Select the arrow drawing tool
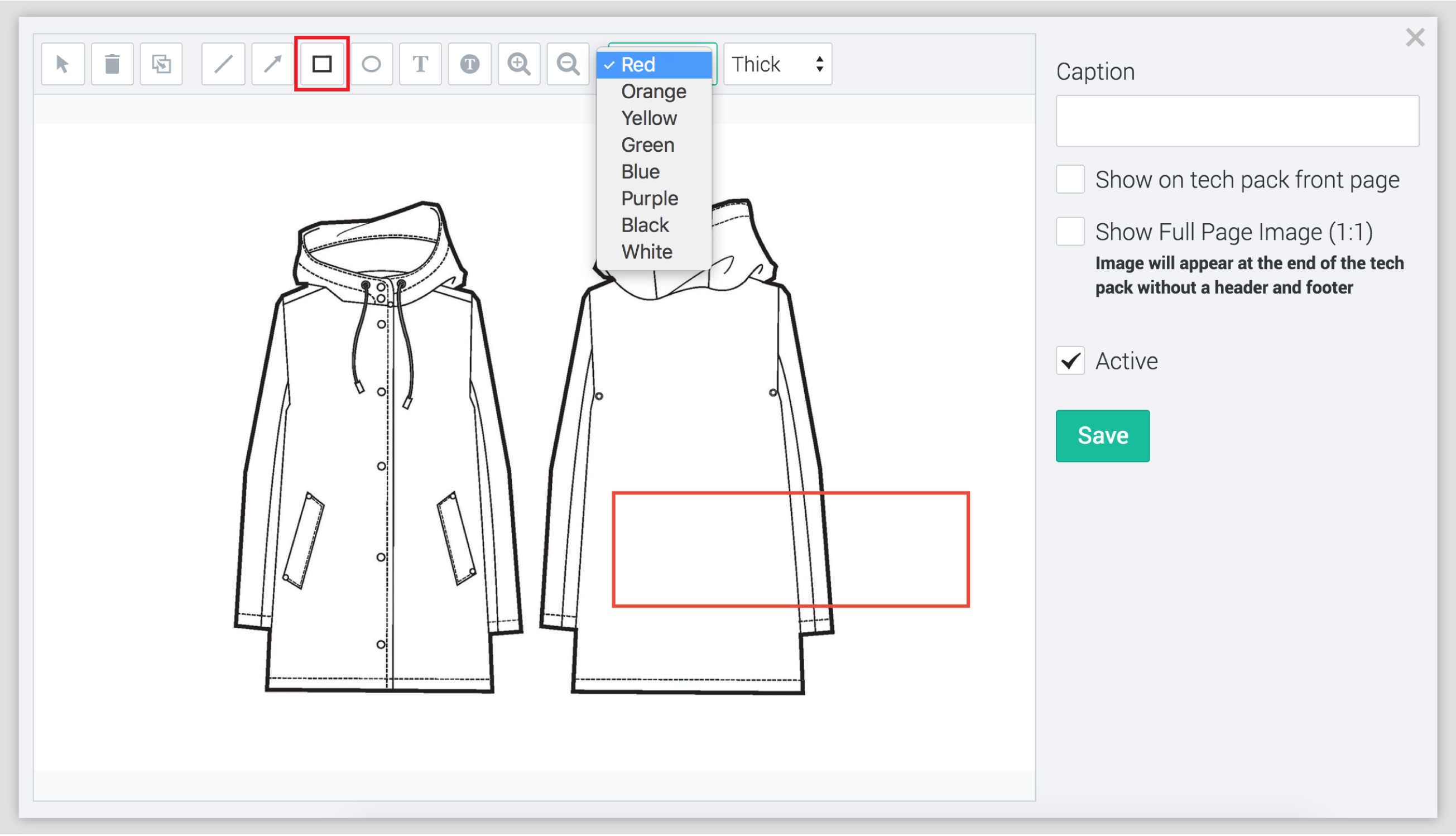Screen dimensions: 1456x836 [x=273, y=64]
